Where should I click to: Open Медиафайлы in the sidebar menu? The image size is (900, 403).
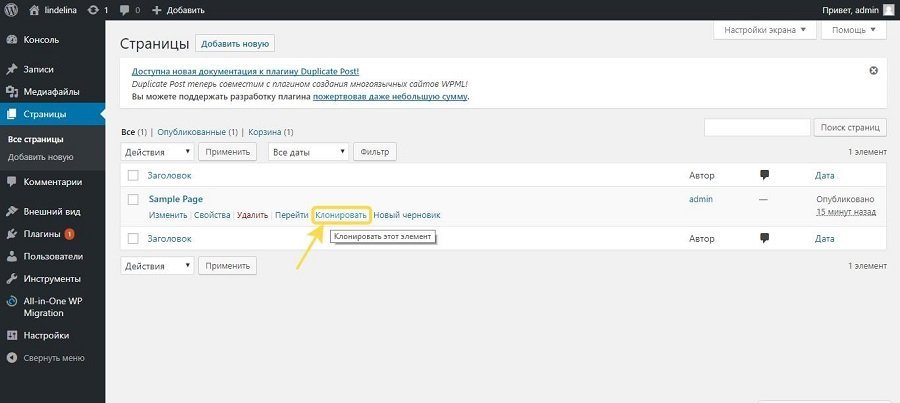point(52,91)
